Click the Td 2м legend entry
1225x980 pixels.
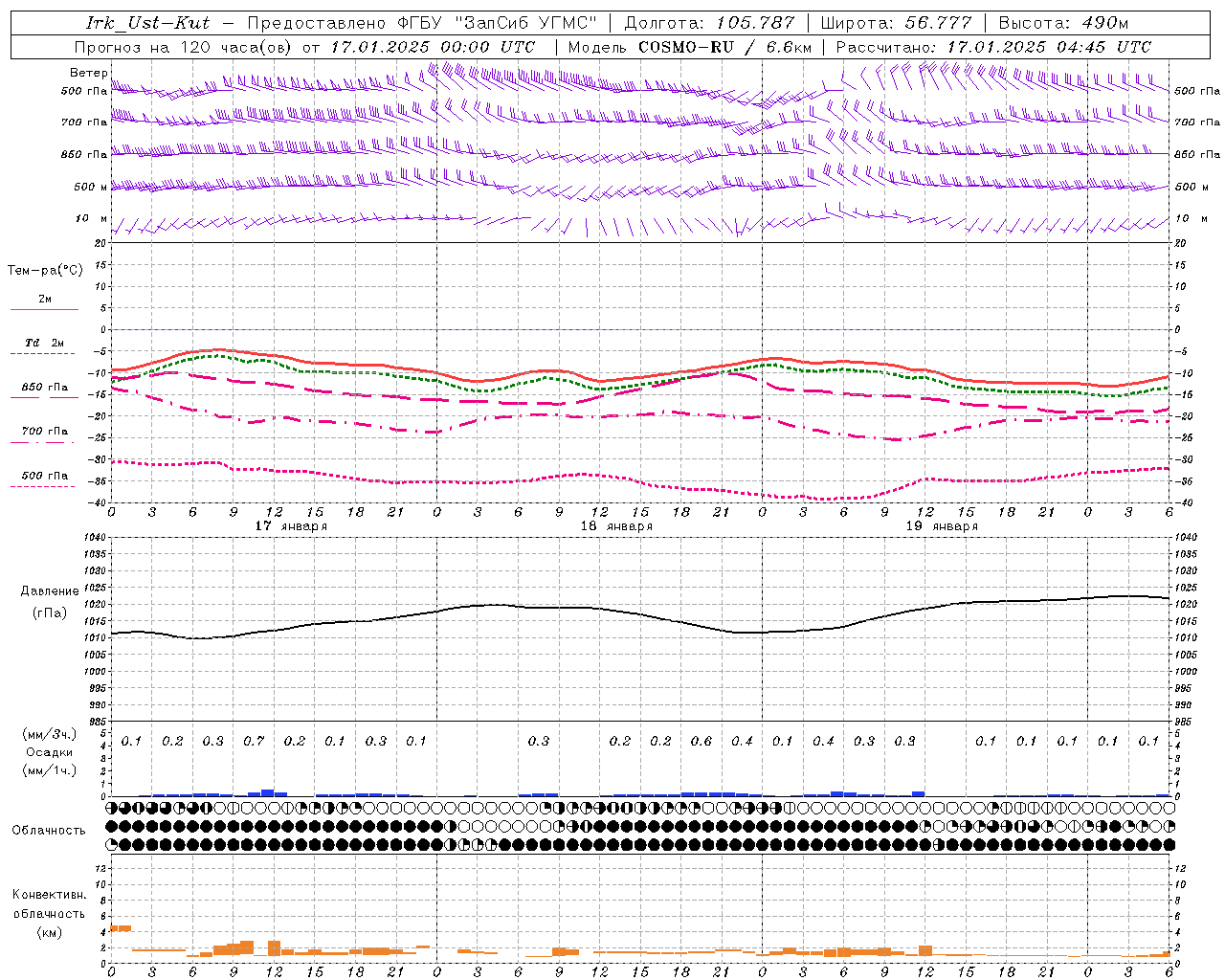(x=44, y=346)
